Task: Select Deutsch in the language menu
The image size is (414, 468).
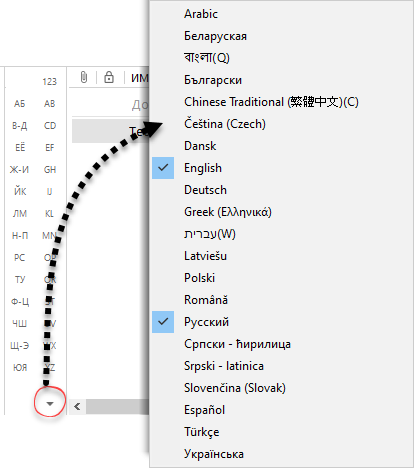Action: 282,190
